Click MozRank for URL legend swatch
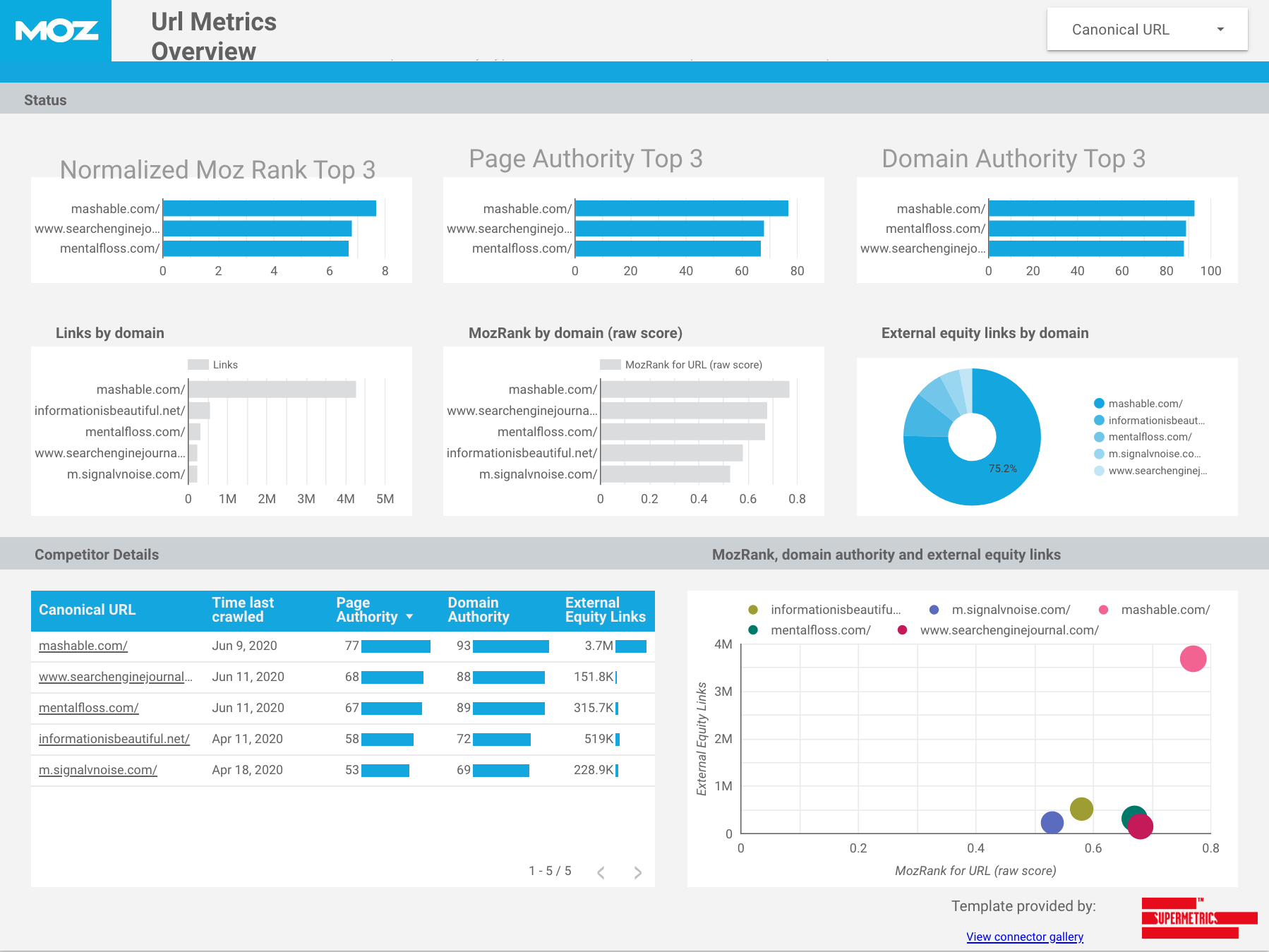Image resolution: width=1269 pixels, height=952 pixels. point(611,365)
